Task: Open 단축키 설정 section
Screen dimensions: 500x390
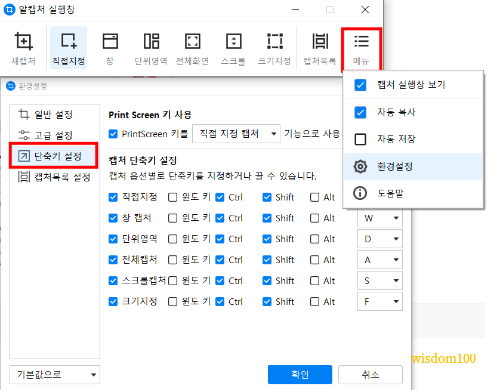Action: [x=53, y=156]
